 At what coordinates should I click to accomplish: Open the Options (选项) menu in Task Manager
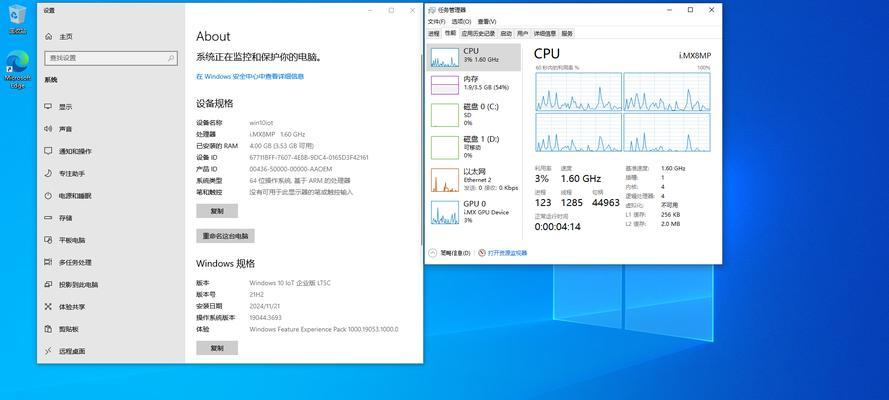pos(461,22)
